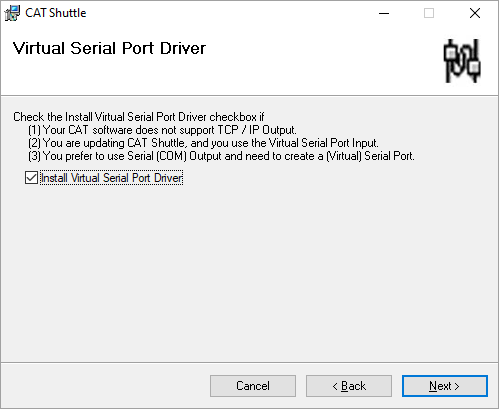Screen dimensions: 499x409
Task: Click the 'CAT Shuttle' window title text
Action: [56, 13]
